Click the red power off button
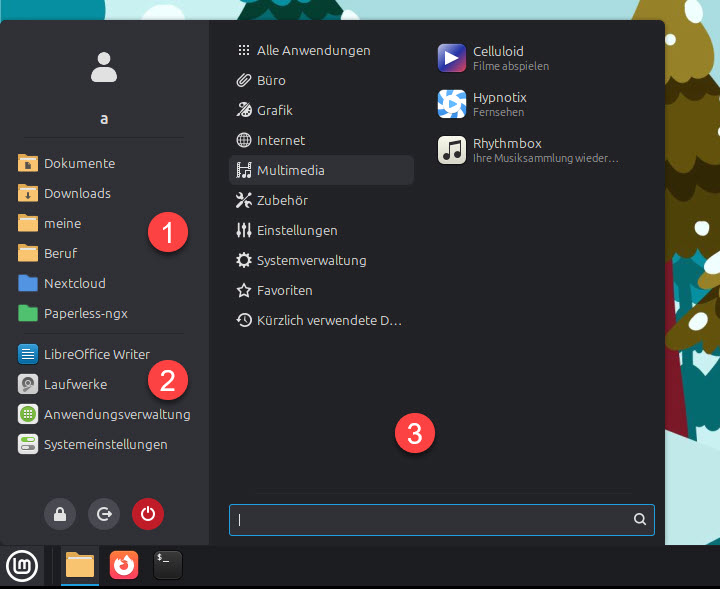 (x=147, y=514)
